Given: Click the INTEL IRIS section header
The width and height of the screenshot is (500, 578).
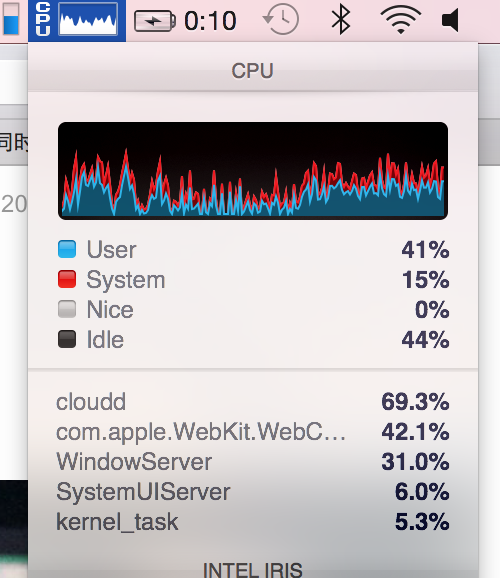Looking at the screenshot, I should pyautogui.click(x=253, y=570).
